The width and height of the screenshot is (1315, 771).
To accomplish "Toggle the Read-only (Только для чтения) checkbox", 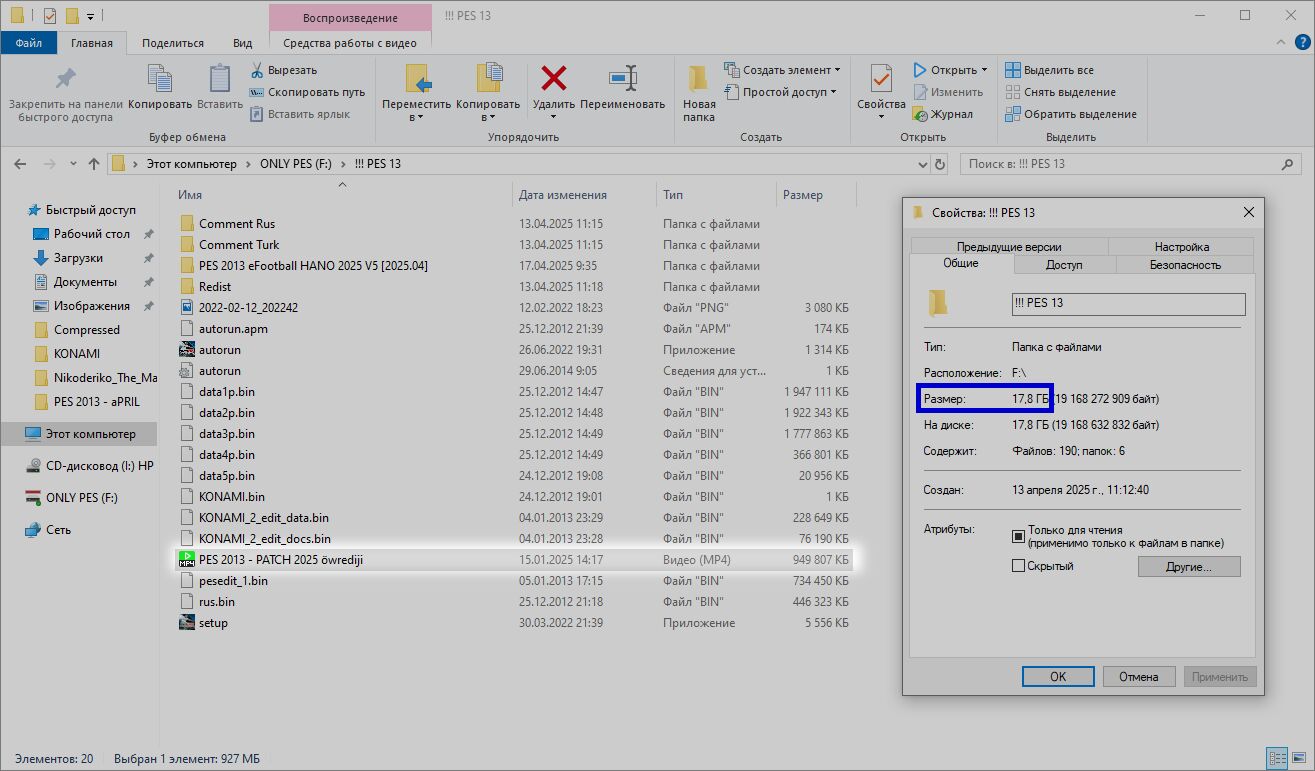I will (1019, 536).
